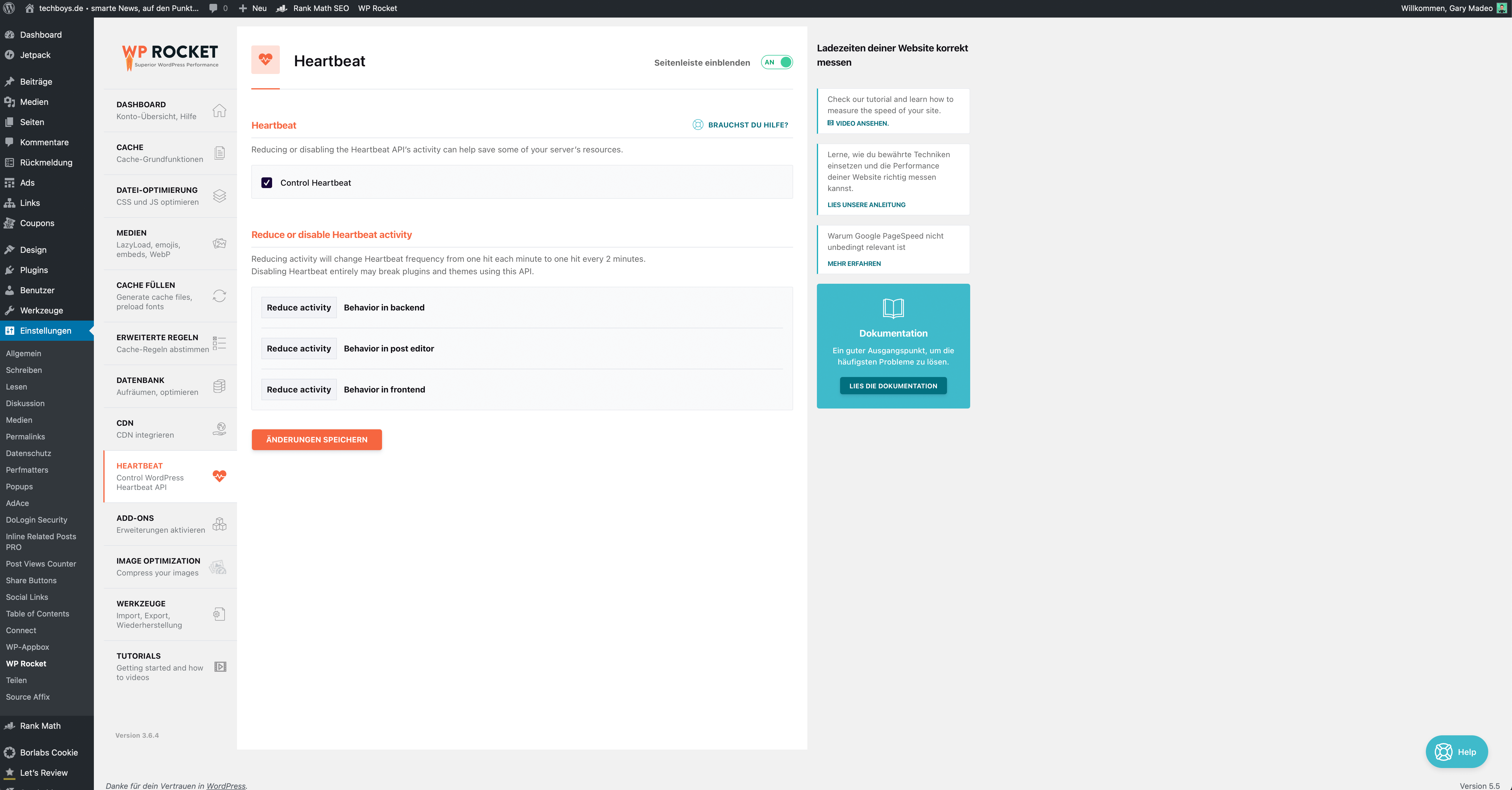Image resolution: width=1512 pixels, height=790 pixels.
Task: Click Lies unsere Anleitung link
Action: (x=866, y=205)
